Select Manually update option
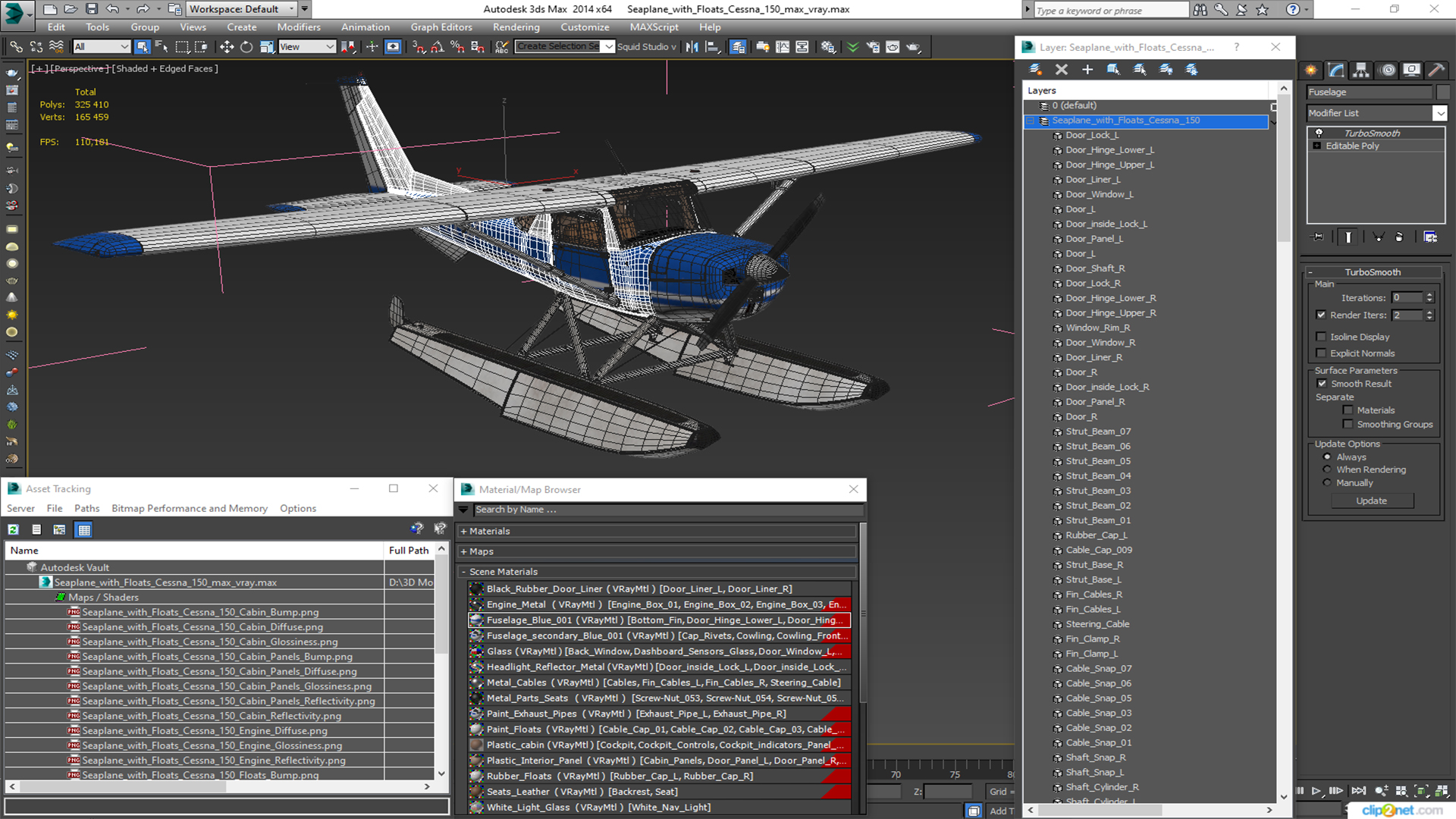 [x=1327, y=483]
